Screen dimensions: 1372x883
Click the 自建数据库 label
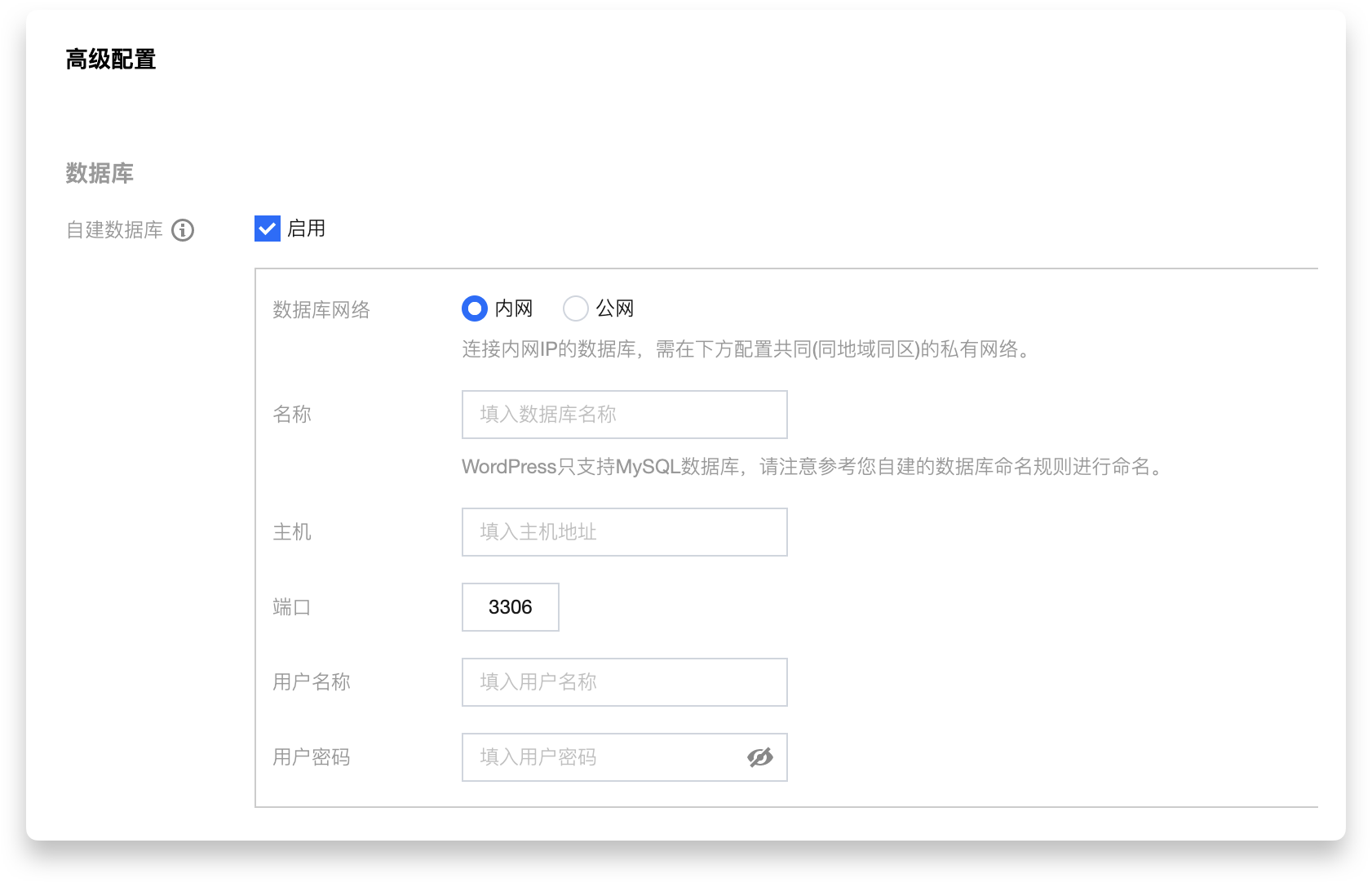[x=114, y=230]
